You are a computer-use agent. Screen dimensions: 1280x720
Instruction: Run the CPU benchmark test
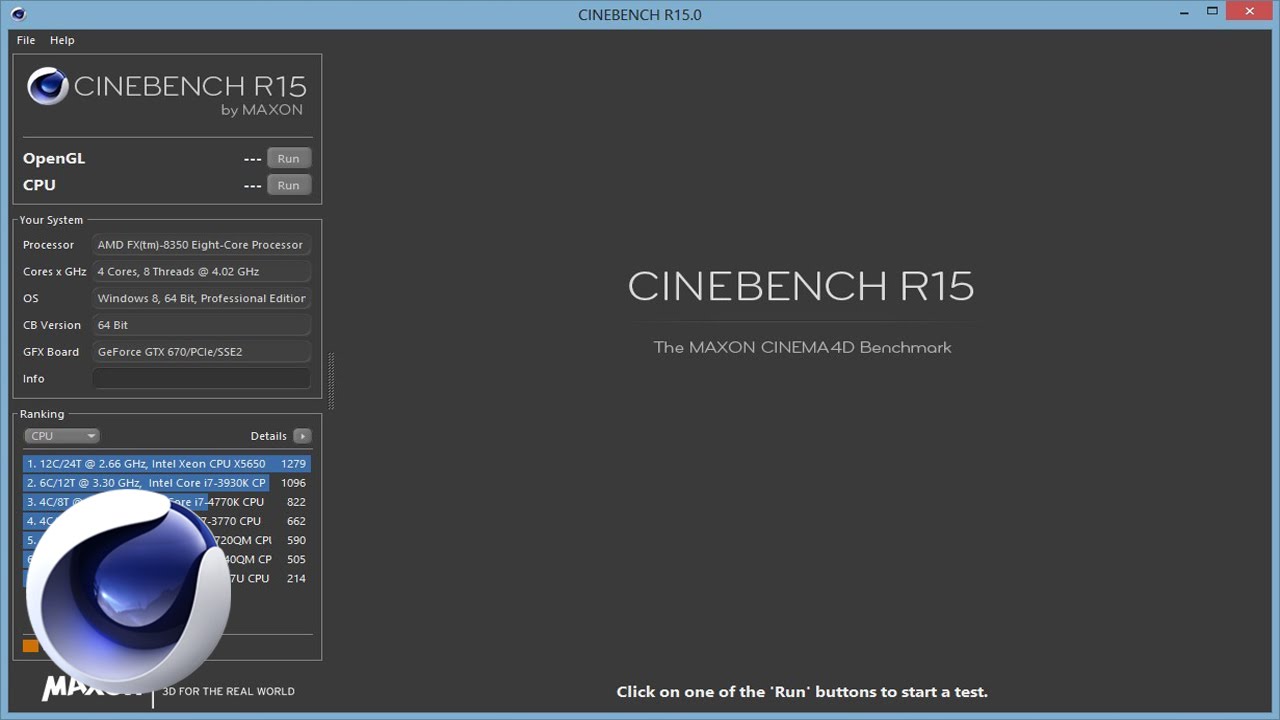tap(288, 185)
